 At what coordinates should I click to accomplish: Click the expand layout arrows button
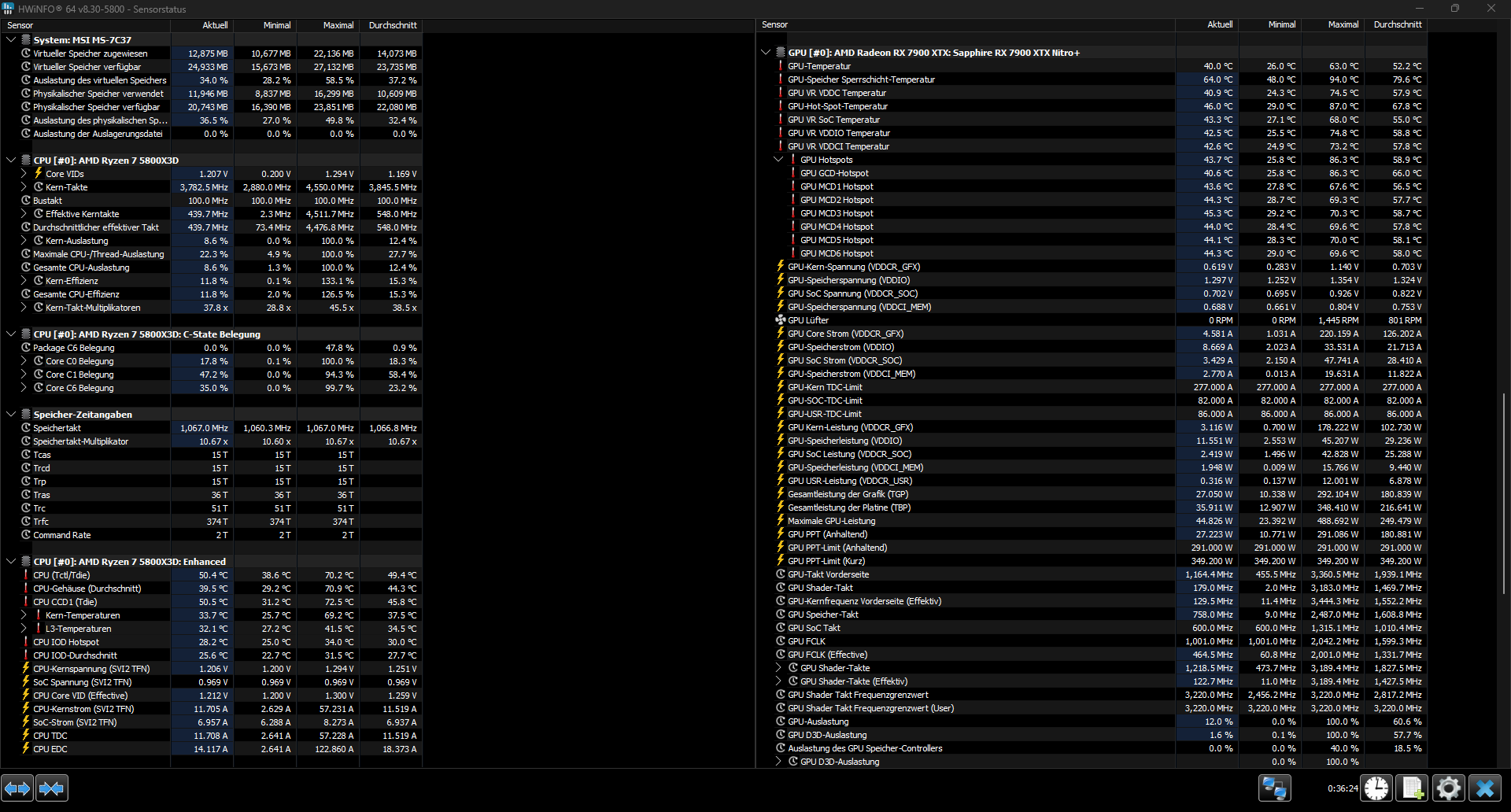17,788
